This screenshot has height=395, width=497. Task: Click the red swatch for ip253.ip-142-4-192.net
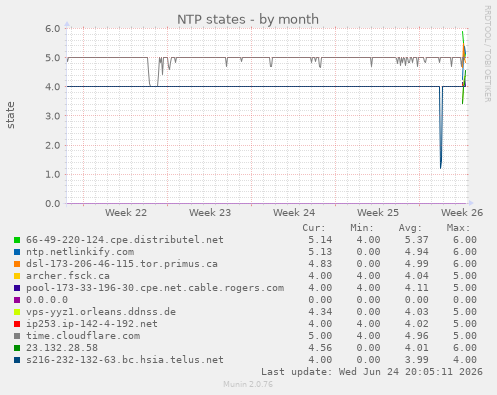pyautogui.click(x=17, y=324)
